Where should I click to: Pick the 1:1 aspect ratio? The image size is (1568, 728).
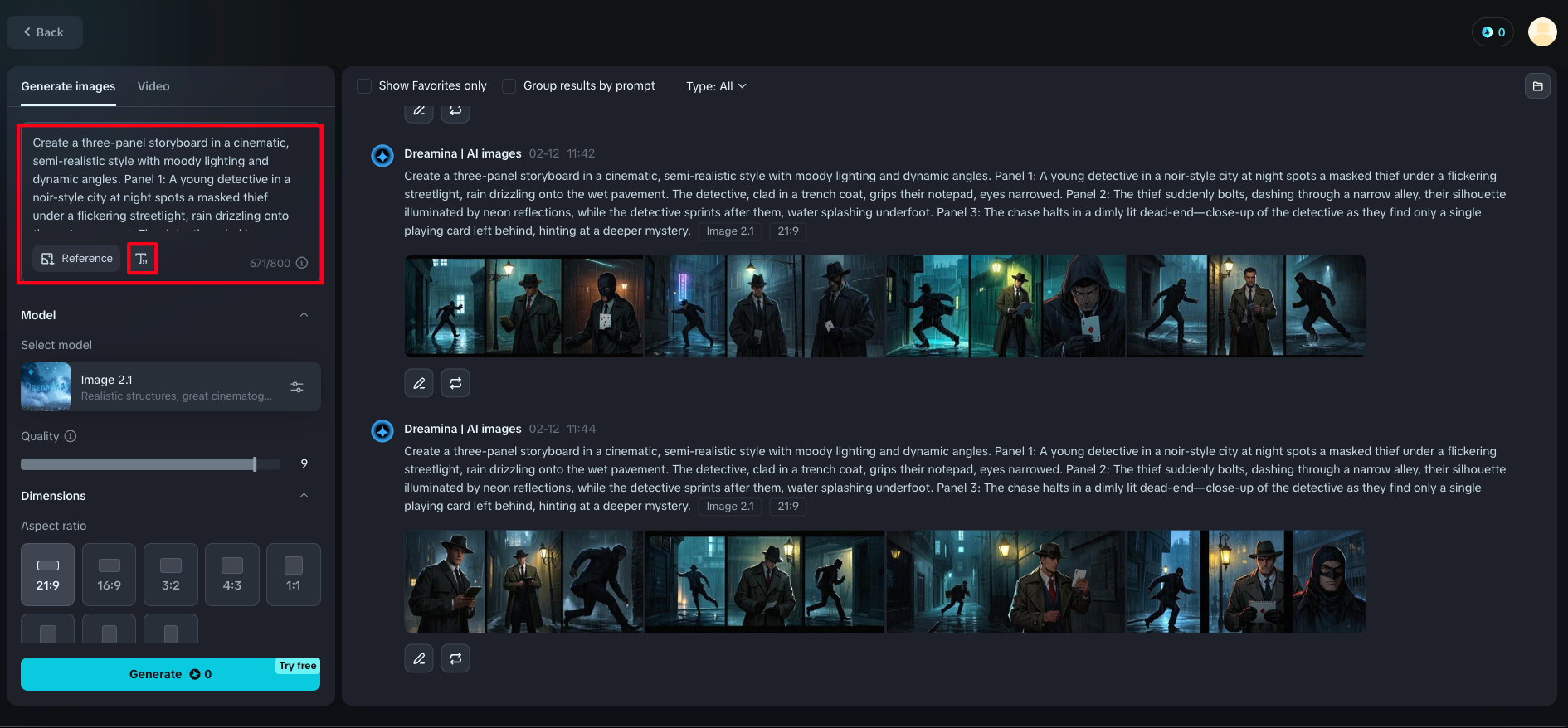[294, 575]
